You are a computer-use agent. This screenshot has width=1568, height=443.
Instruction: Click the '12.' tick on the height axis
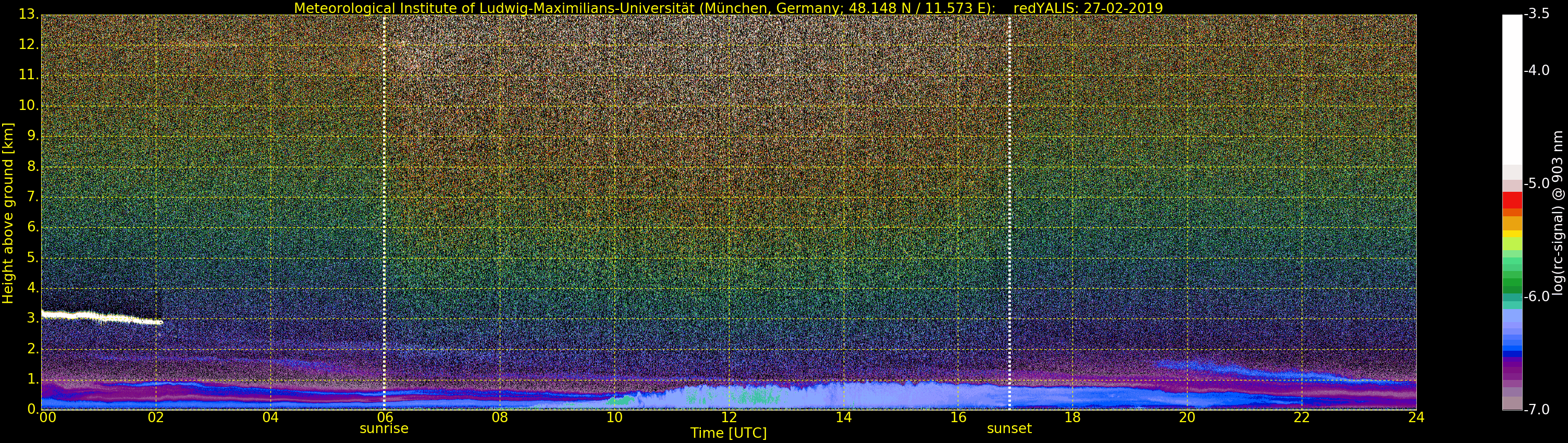28,44
